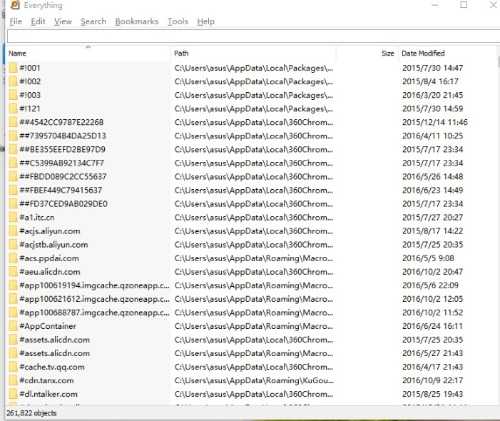Click the ##FBDD089C2CC55637 folder icon

[x=13, y=177]
